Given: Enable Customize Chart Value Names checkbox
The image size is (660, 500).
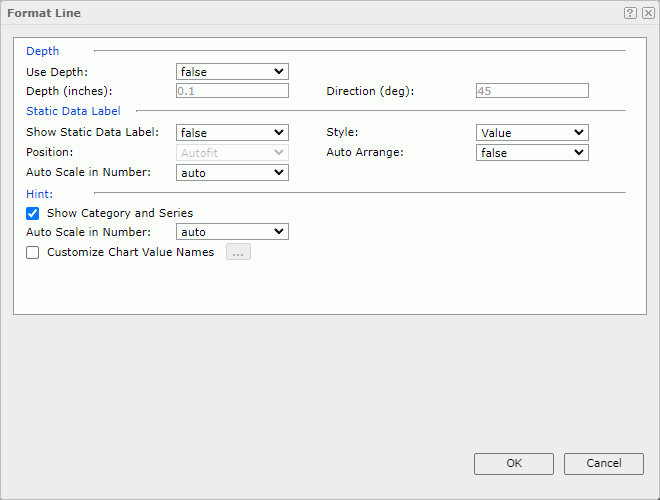Looking at the screenshot, I should pyautogui.click(x=33, y=253).
